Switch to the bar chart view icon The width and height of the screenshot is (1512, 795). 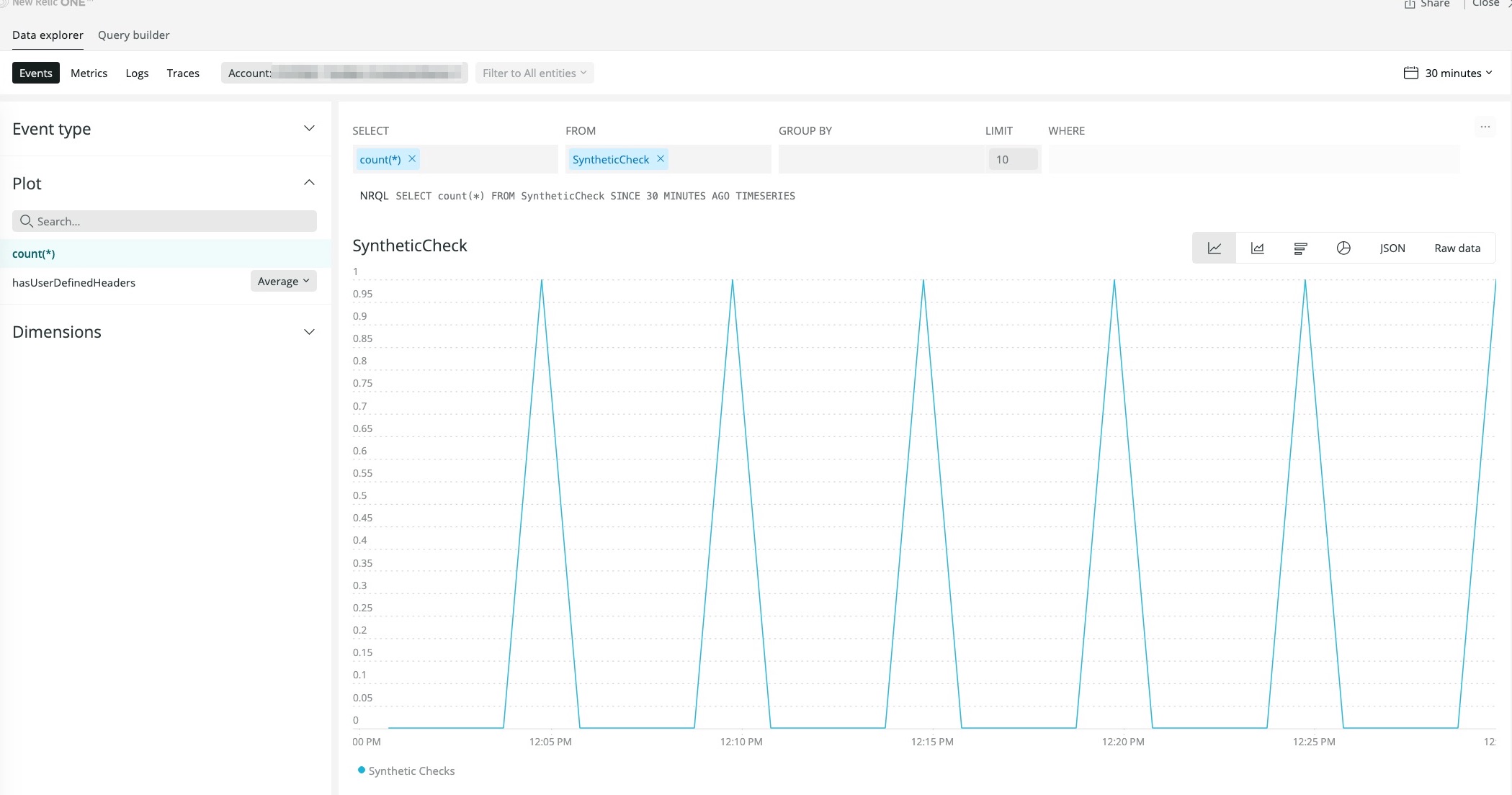[x=1300, y=248]
